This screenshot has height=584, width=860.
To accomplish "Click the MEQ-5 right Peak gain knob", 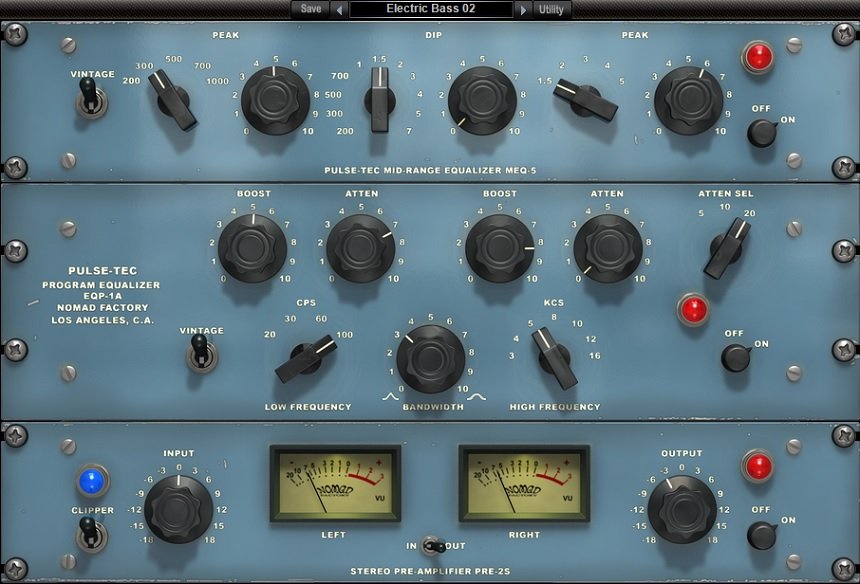I will point(688,100).
